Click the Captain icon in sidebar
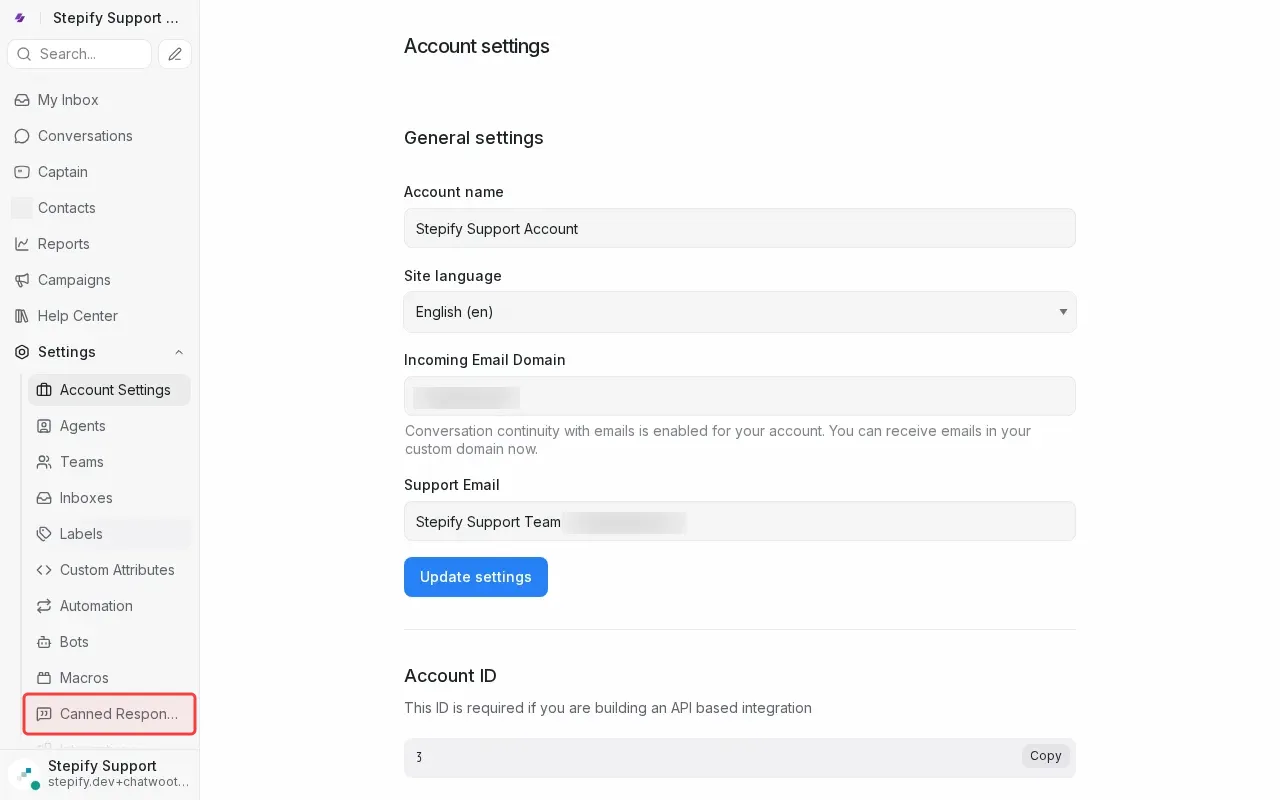 (21, 172)
